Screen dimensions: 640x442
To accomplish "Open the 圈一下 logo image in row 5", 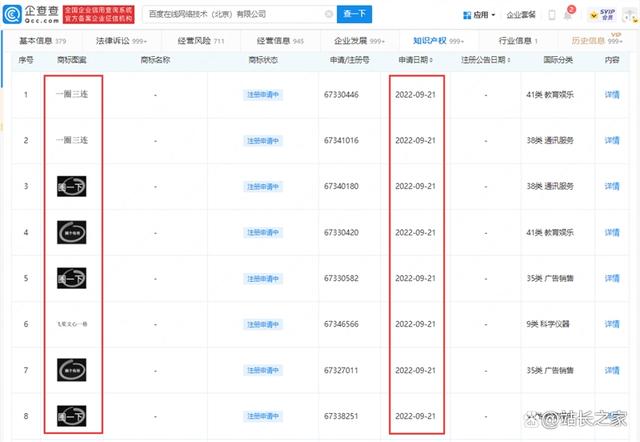I will coord(71,278).
